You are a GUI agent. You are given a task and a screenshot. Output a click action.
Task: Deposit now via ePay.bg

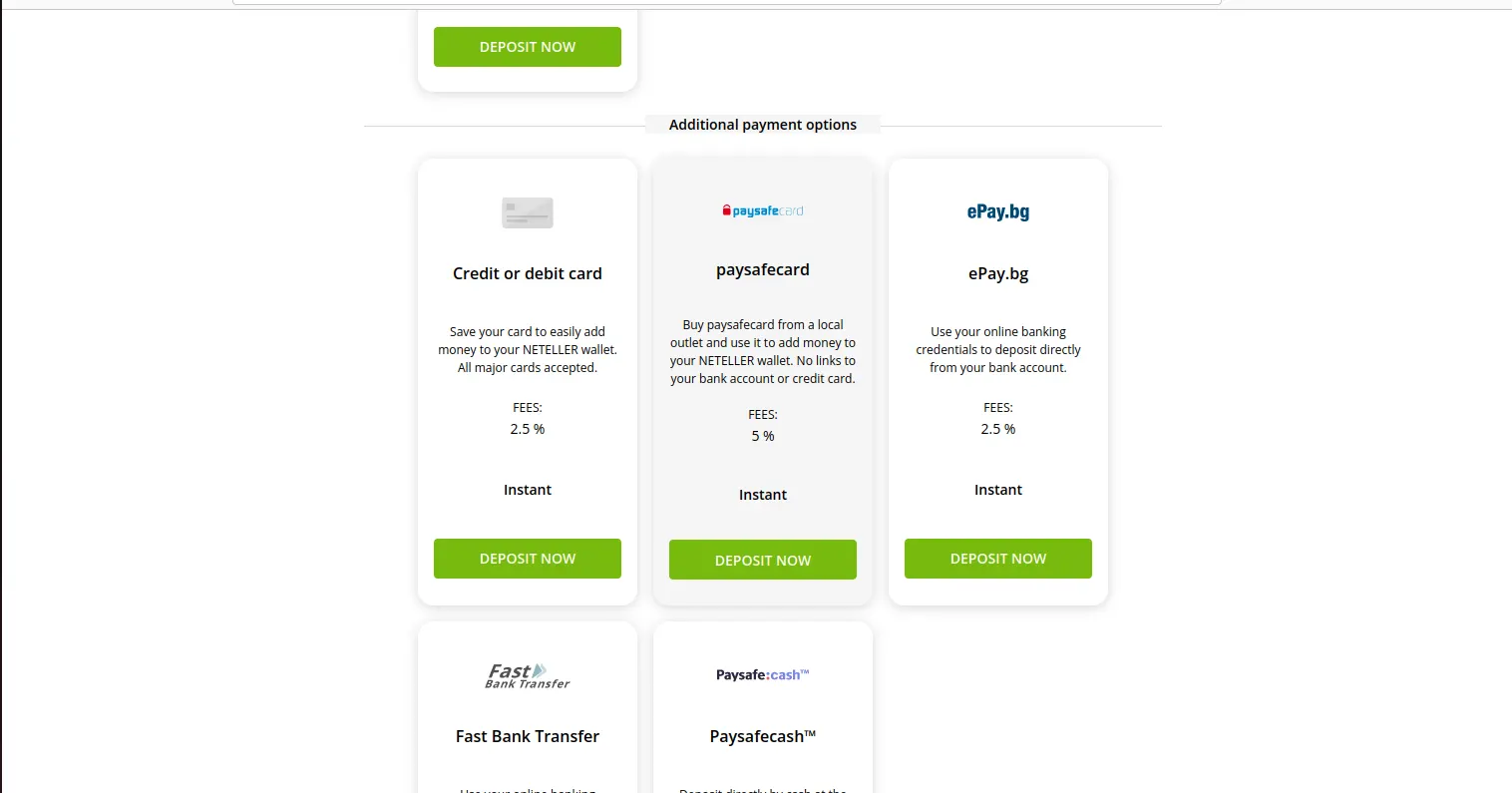tap(998, 559)
